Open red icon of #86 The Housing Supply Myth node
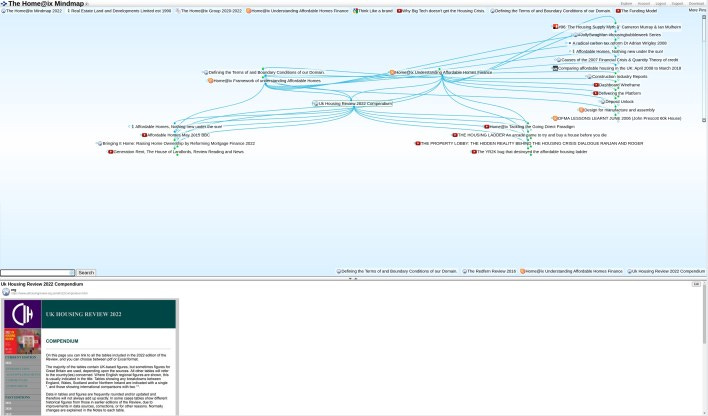708x416 pixels. point(556,27)
